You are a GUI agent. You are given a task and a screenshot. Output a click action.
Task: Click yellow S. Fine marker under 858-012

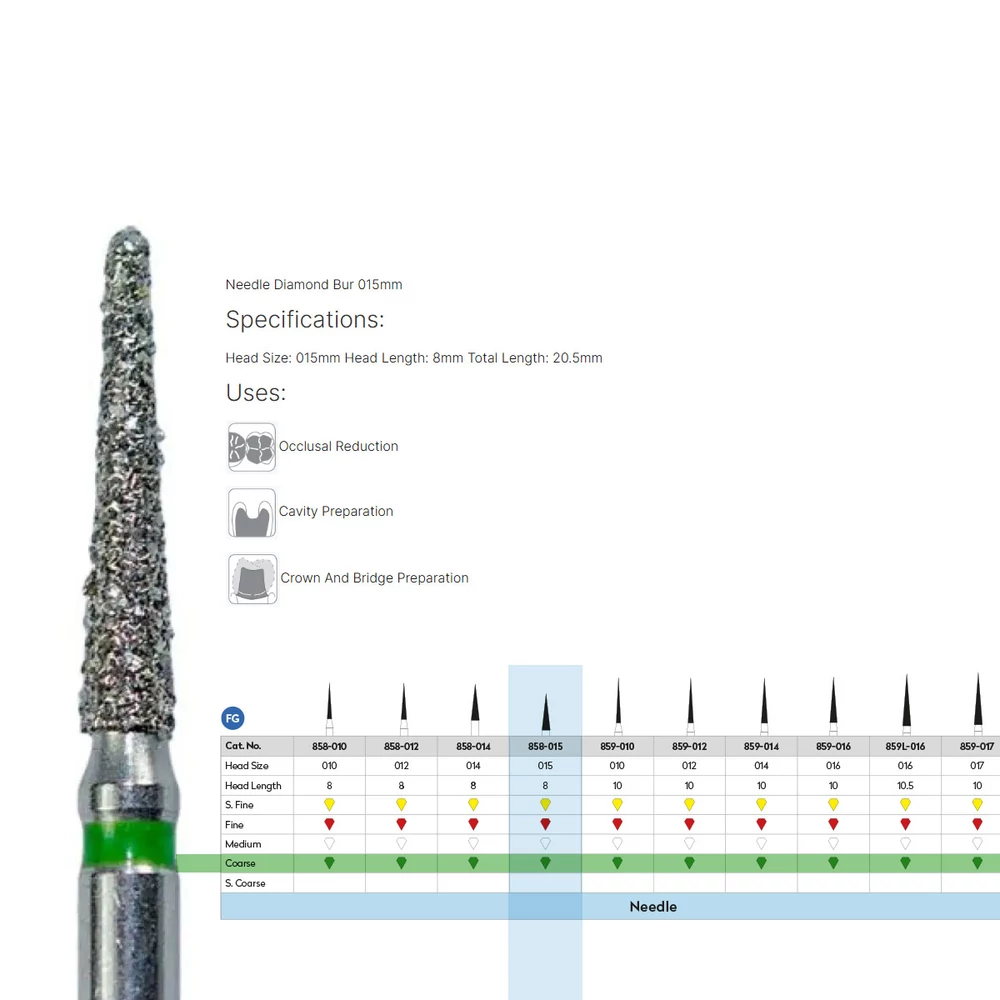401,804
